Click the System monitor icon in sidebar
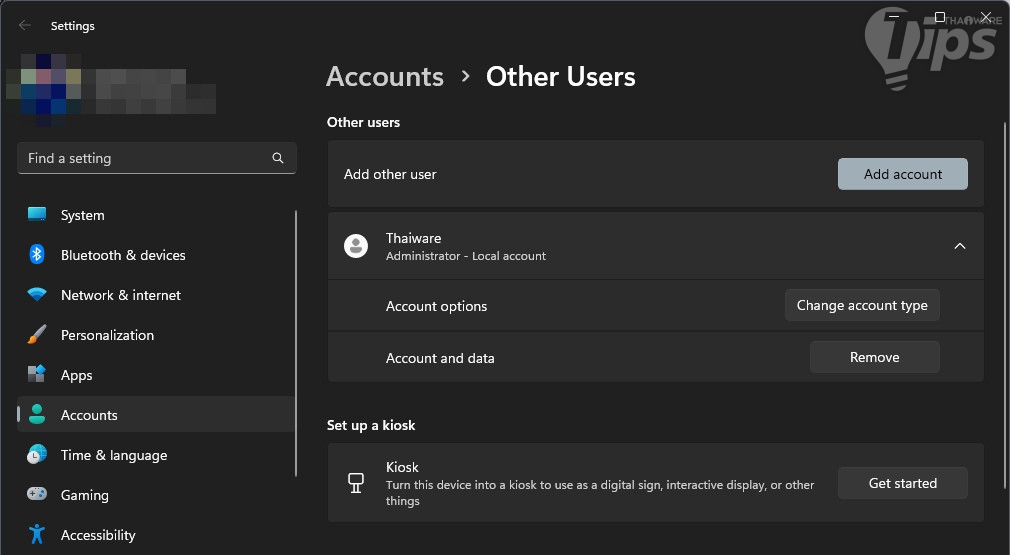The height and width of the screenshot is (555, 1010). 37,215
